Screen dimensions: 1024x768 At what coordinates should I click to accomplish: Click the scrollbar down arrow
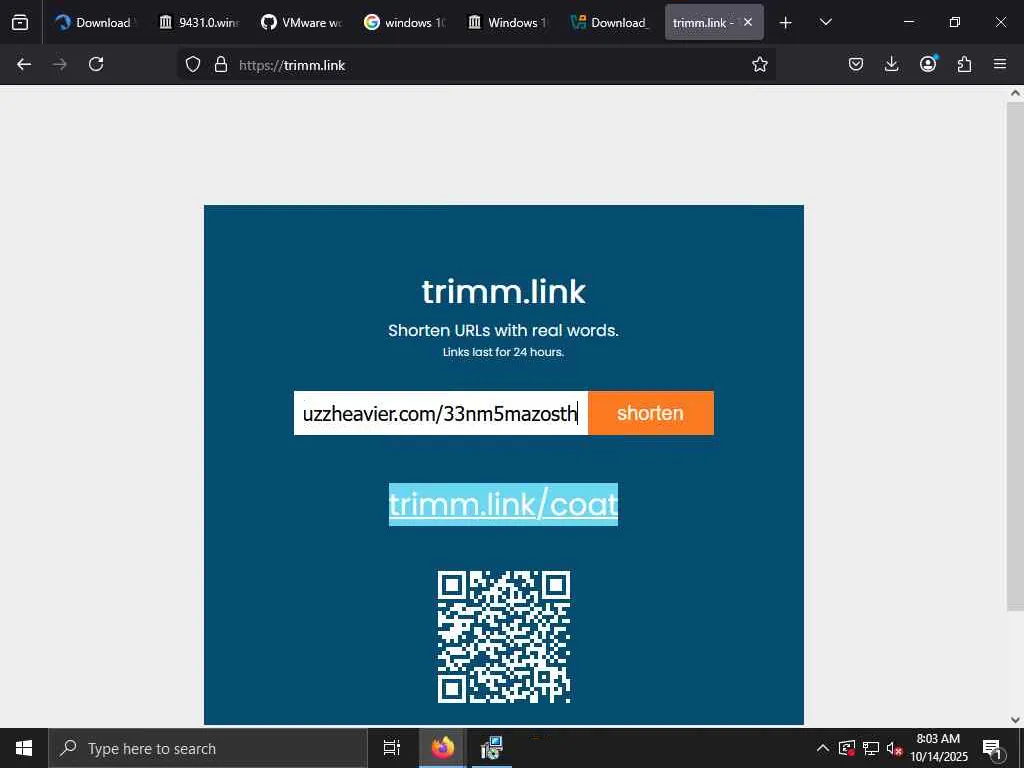[x=1015, y=720]
